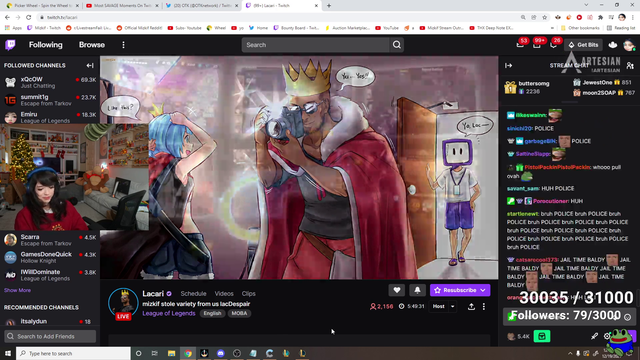
Task: Open itsalydun recommended channel
Action: tap(50, 322)
